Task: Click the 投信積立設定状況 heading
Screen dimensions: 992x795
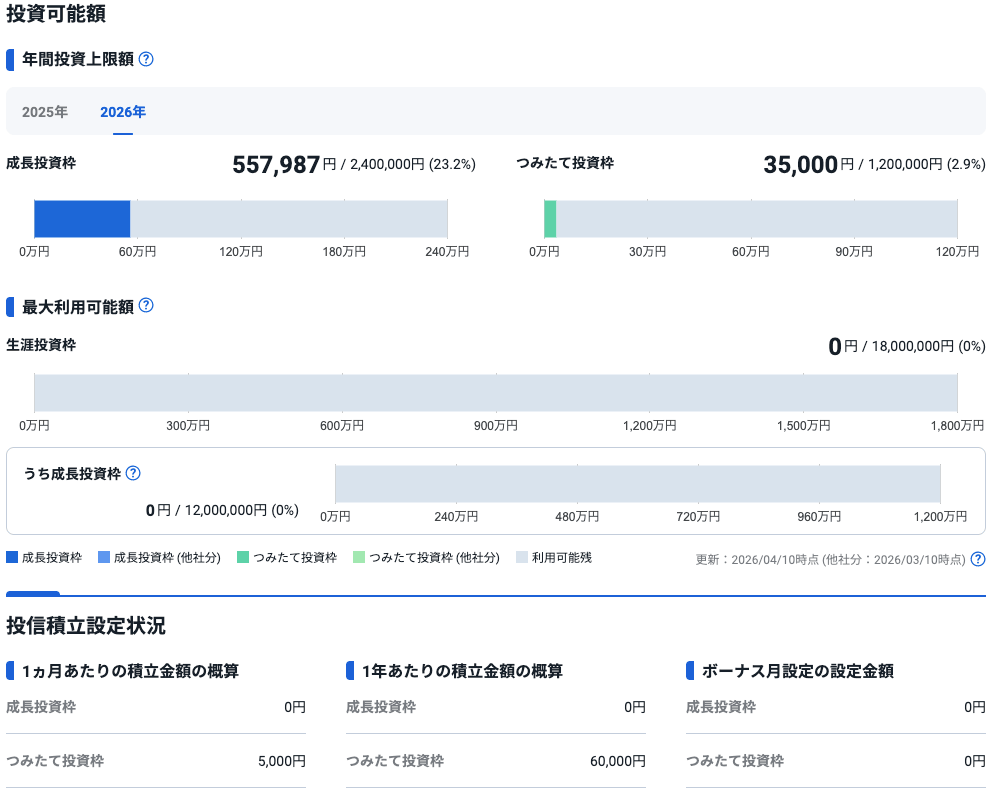Action: click(86, 626)
